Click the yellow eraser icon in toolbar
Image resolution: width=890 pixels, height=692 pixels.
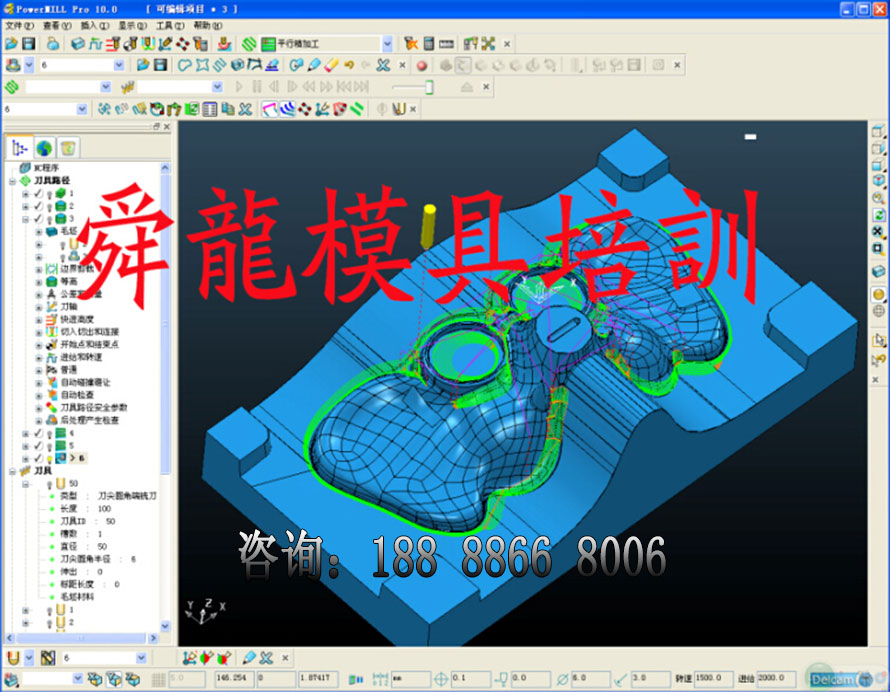[x=332, y=65]
